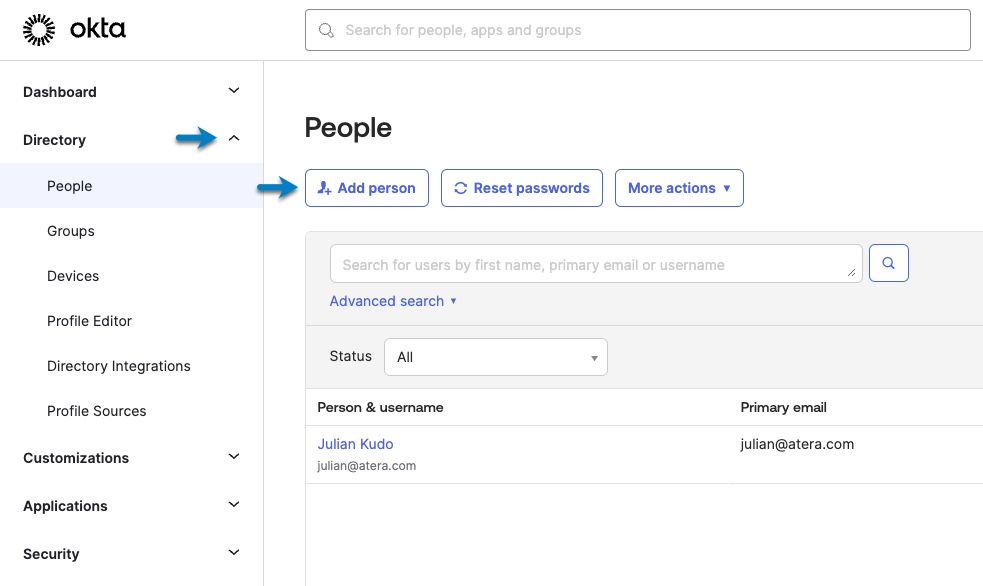Screen dimensions: 983x586
Task: Click the Customizations sidebar heading
Action: click(76, 458)
